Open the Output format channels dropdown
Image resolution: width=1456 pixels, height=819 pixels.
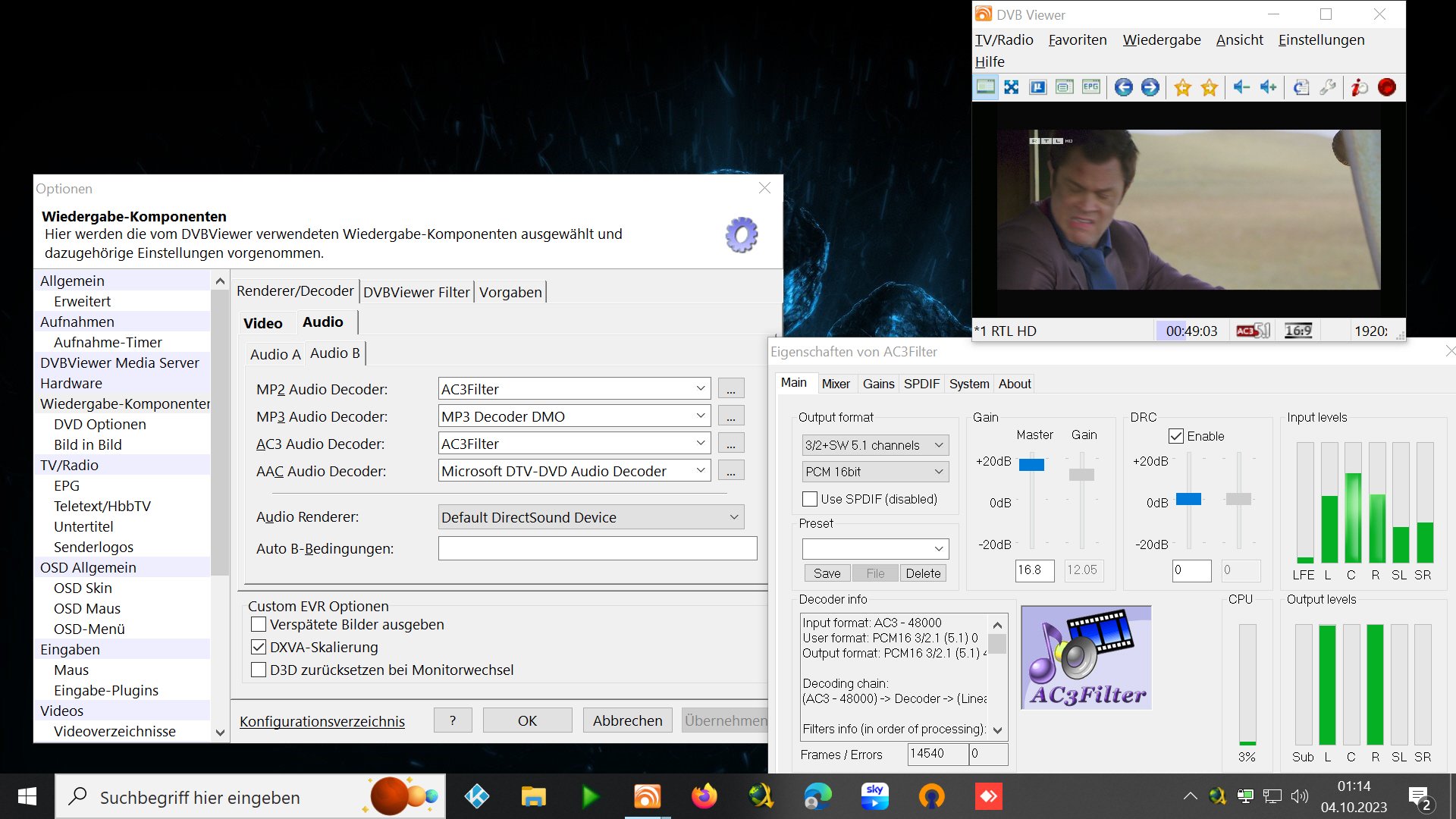pos(940,445)
